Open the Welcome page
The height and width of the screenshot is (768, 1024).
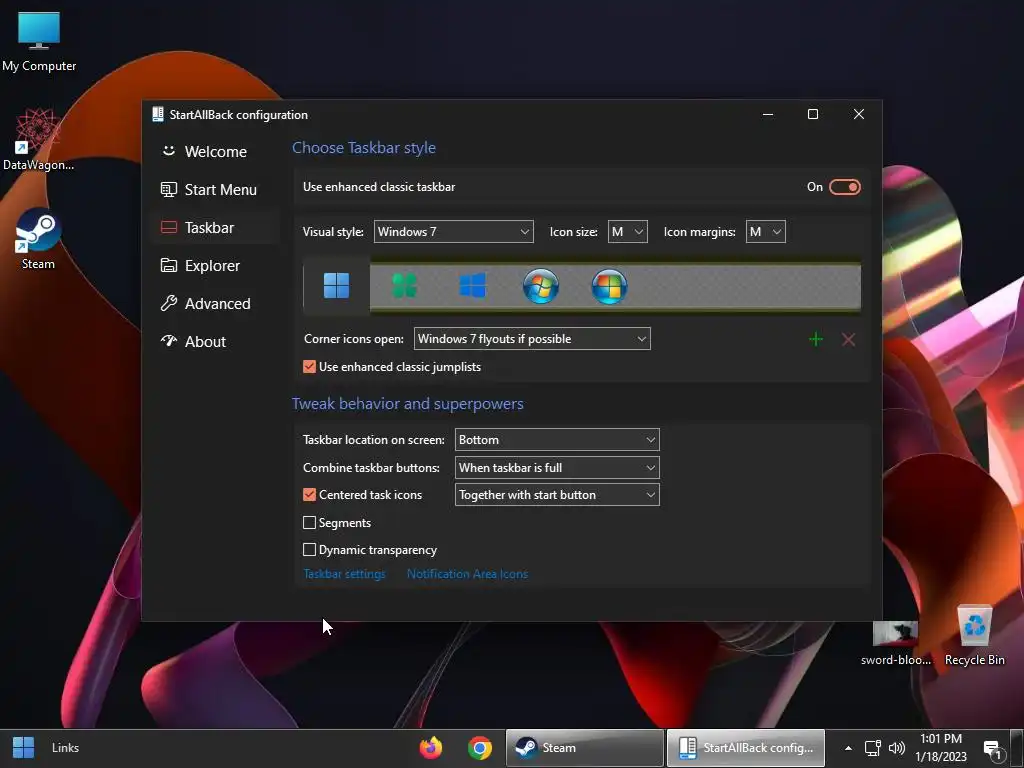pos(215,152)
